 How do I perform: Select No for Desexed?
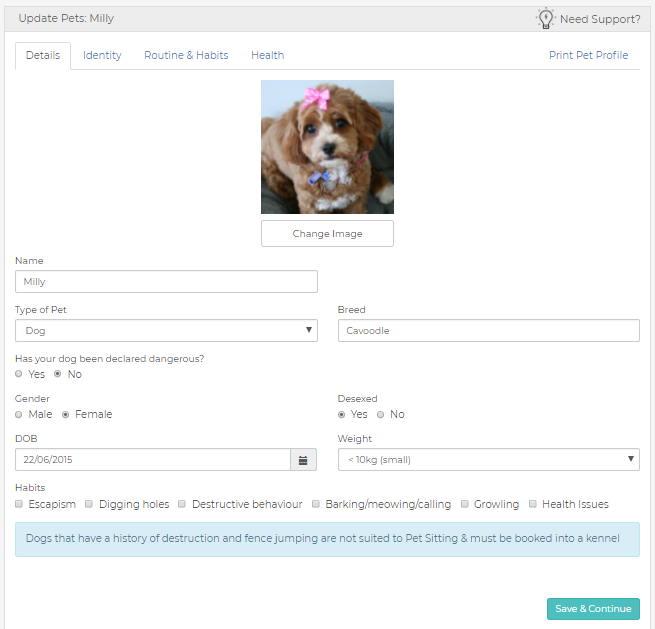click(380, 414)
